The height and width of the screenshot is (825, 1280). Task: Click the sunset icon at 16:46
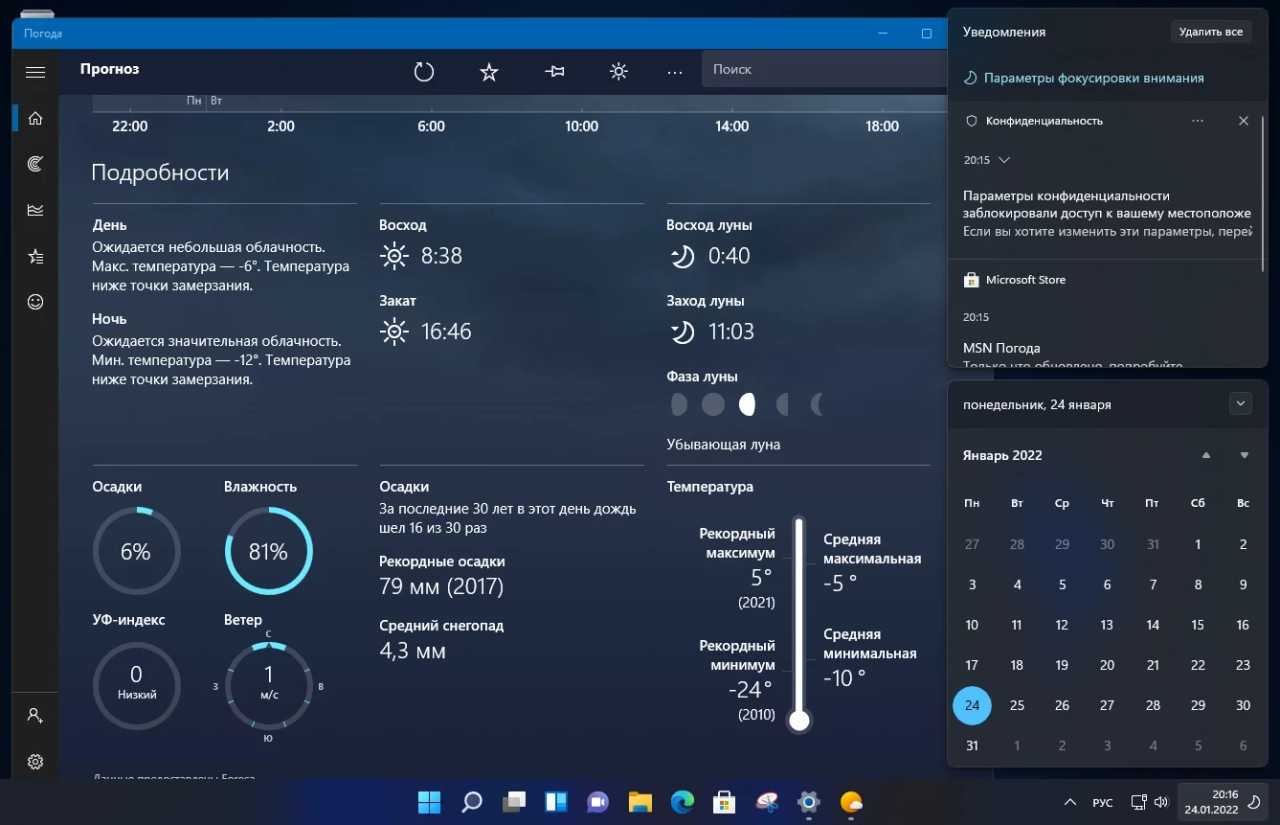[x=395, y=331]
